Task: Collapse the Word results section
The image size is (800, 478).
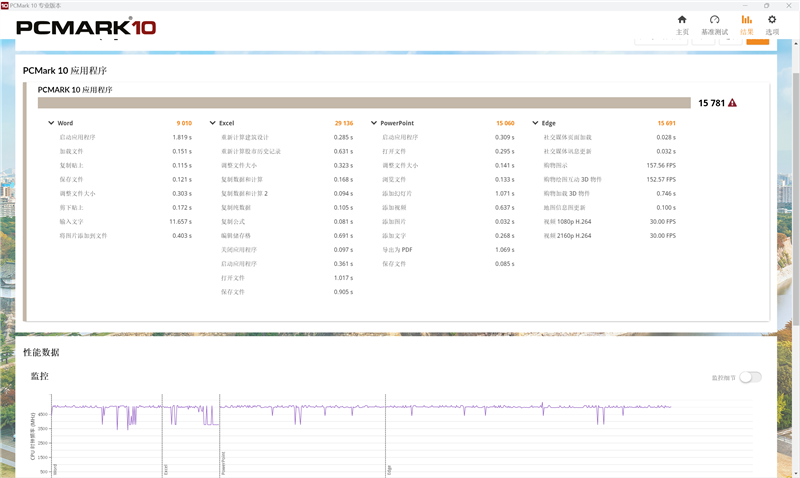Action: 51,123
